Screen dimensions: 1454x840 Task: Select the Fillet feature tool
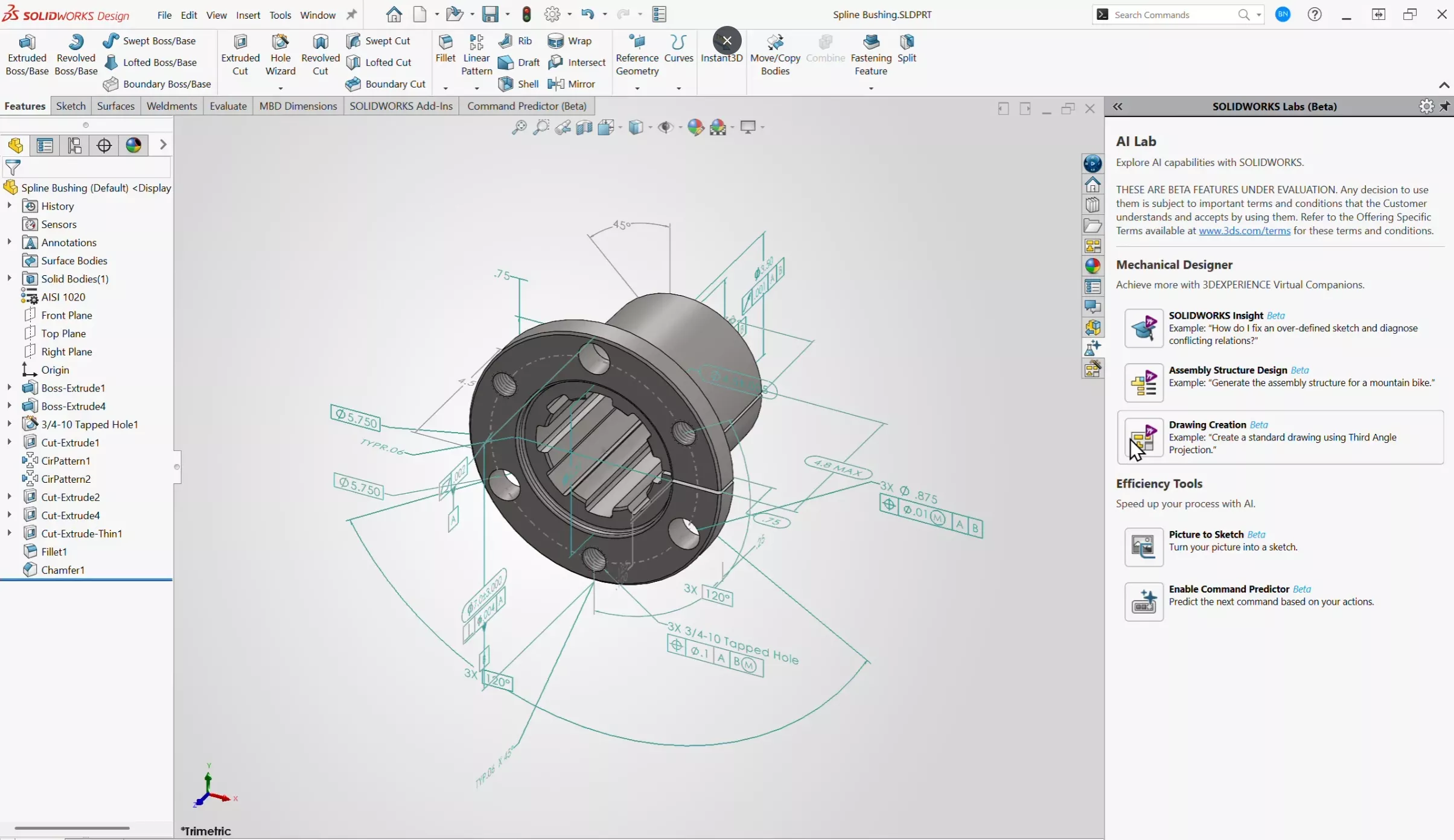[x=445, y=51]
